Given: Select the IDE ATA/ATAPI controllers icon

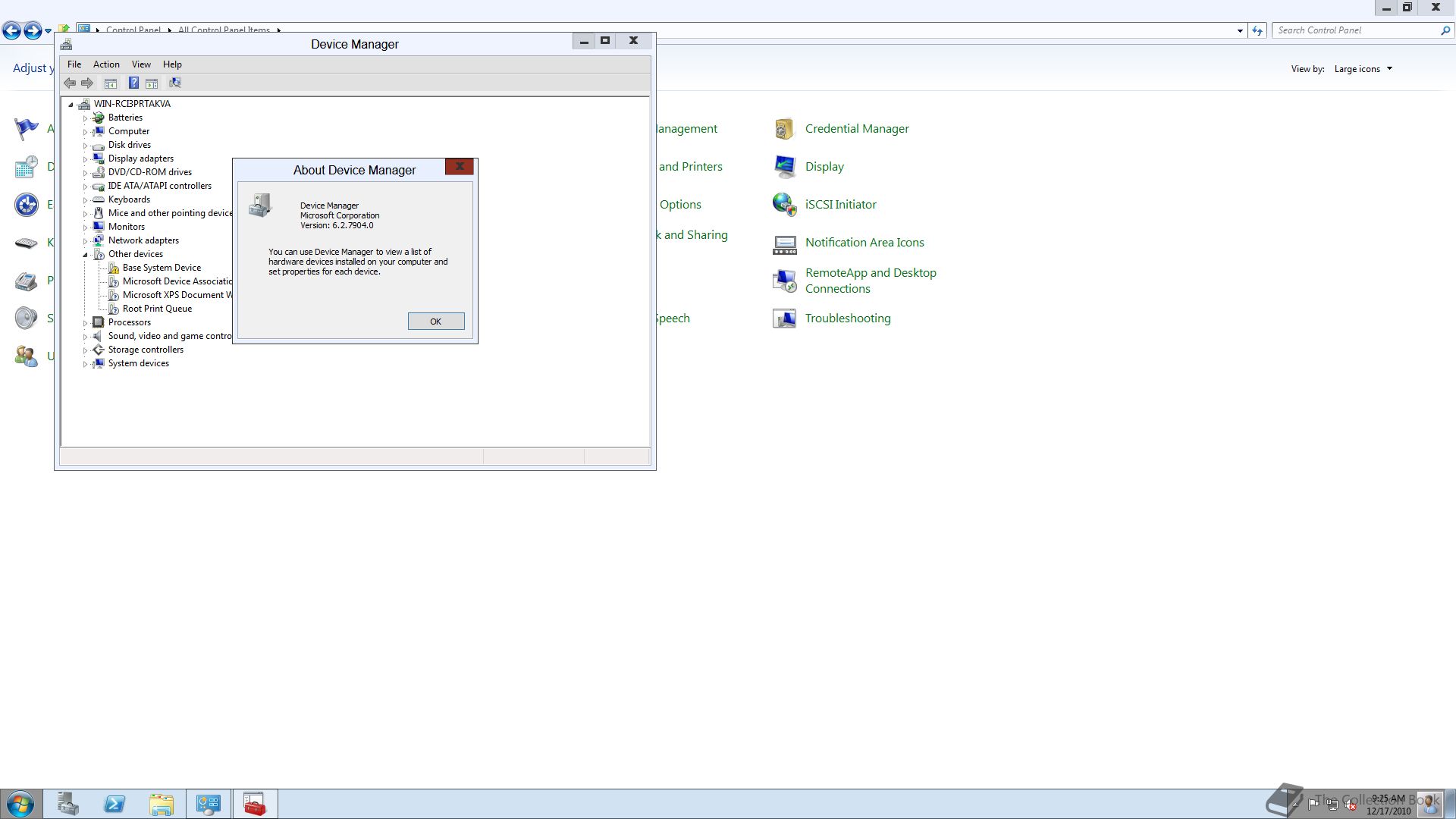Looking at the screenshot, I should pos(98,186).
